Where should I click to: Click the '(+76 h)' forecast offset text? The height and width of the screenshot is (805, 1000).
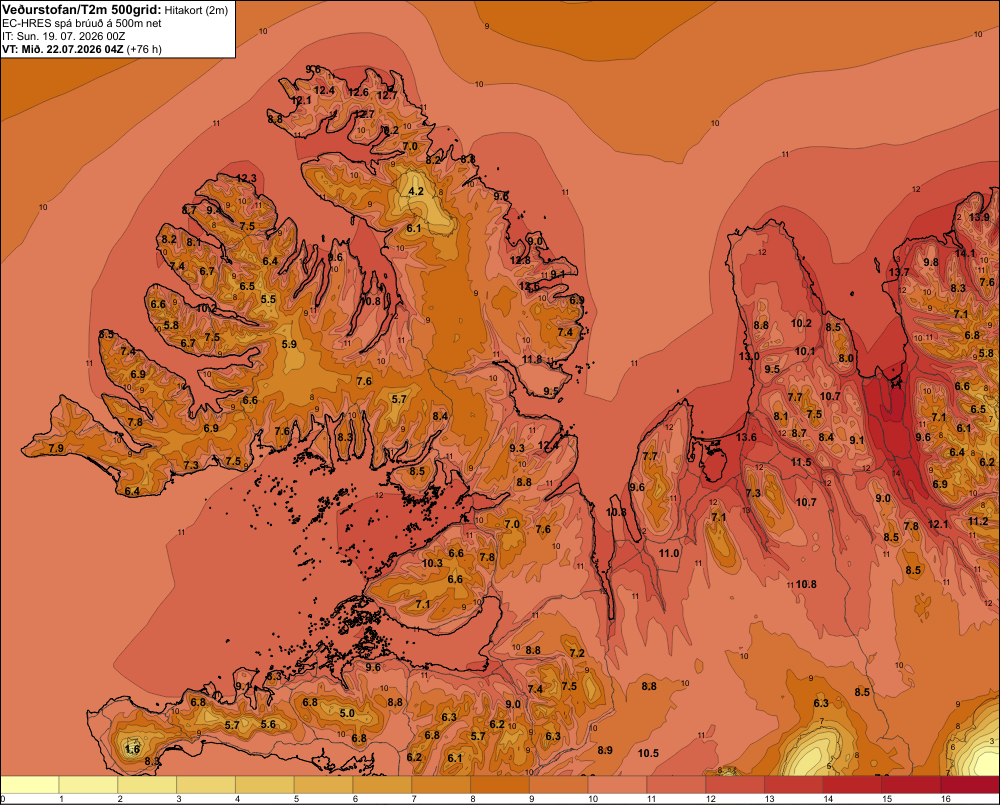click(x=144, y=49)
